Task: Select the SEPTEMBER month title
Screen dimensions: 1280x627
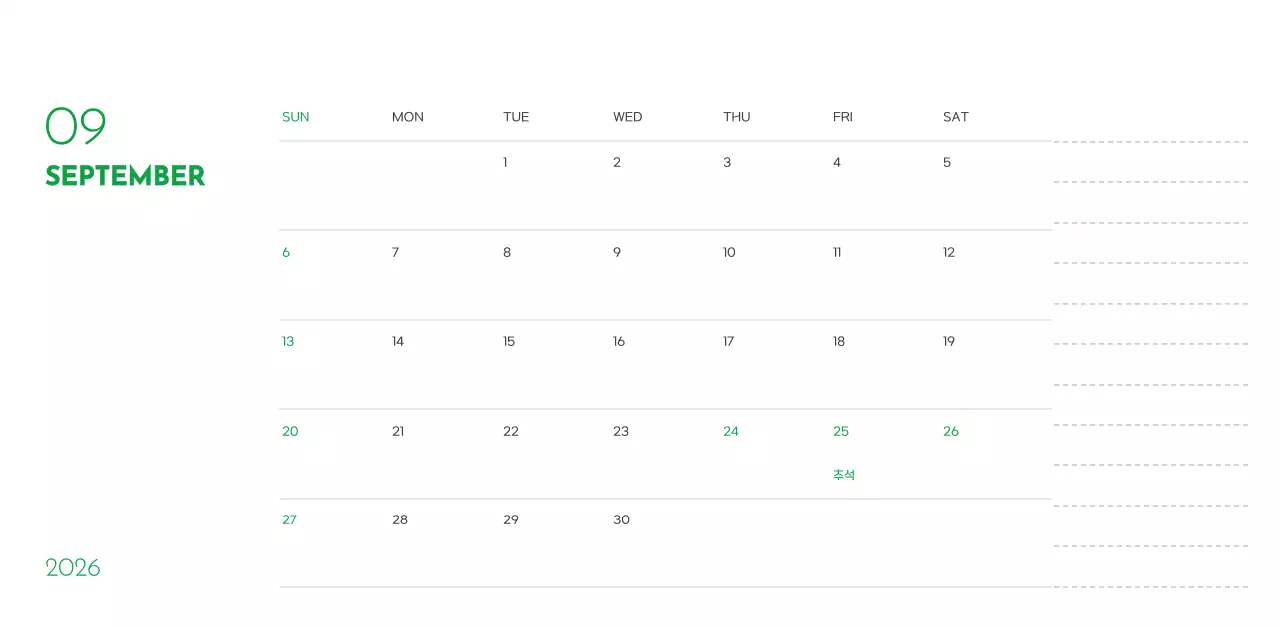Action: coord(125,176)
